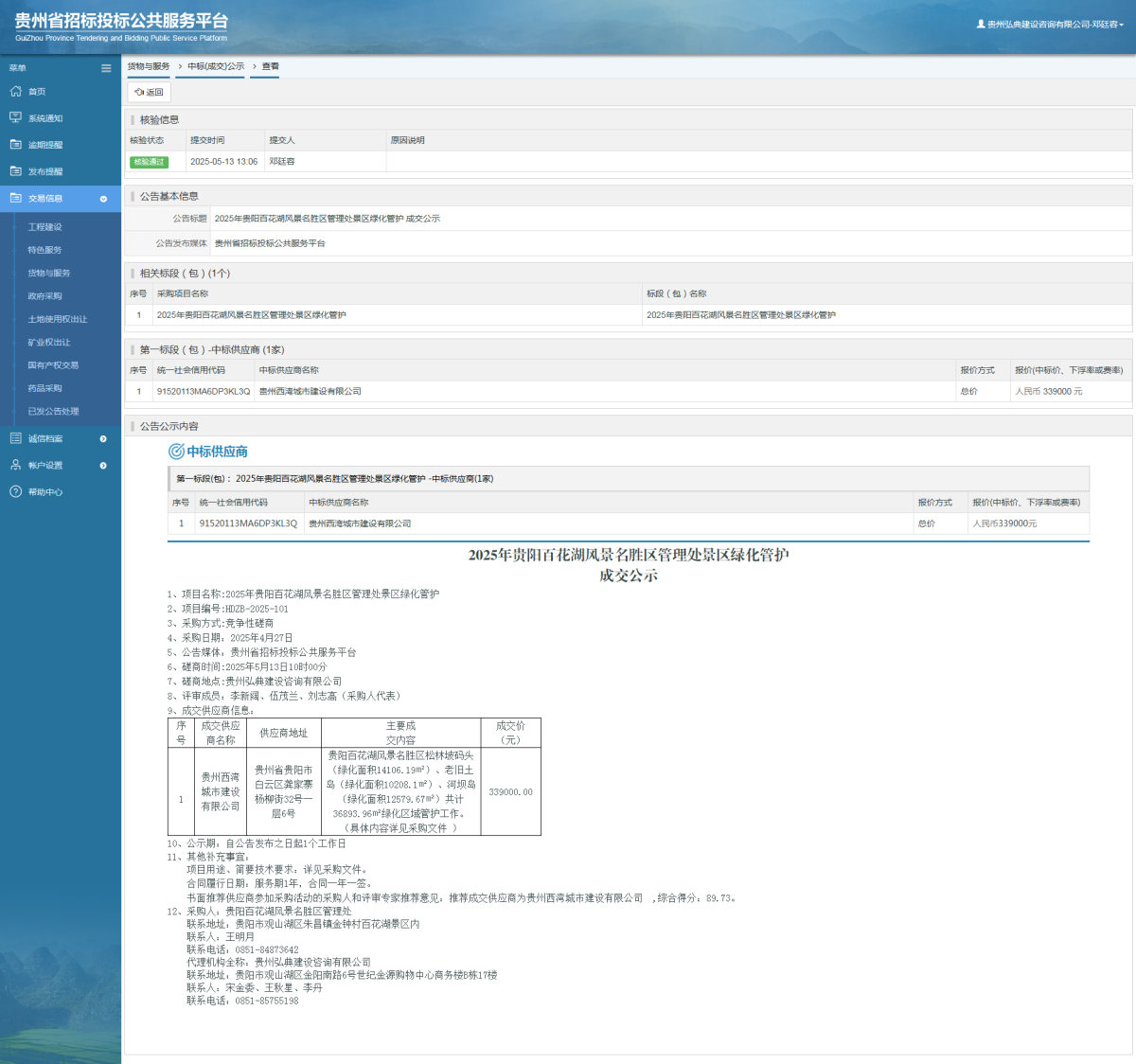Click the 帮助中心 question mark icon

pos(15,492)
